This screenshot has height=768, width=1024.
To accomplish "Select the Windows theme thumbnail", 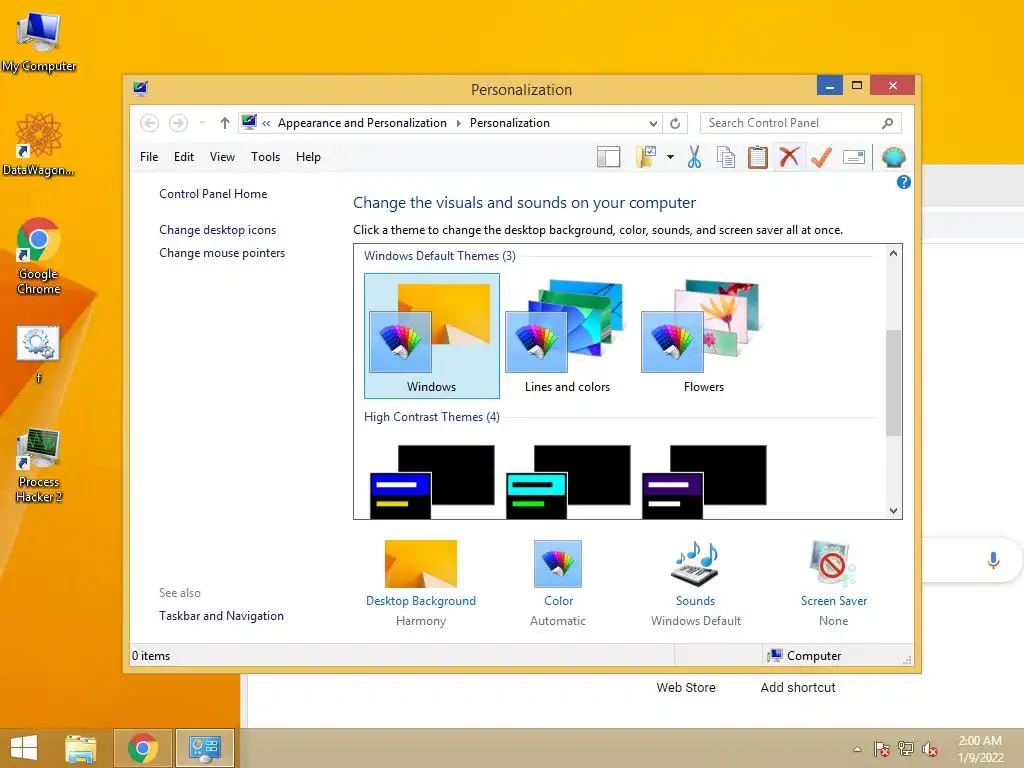I will 432,336.
